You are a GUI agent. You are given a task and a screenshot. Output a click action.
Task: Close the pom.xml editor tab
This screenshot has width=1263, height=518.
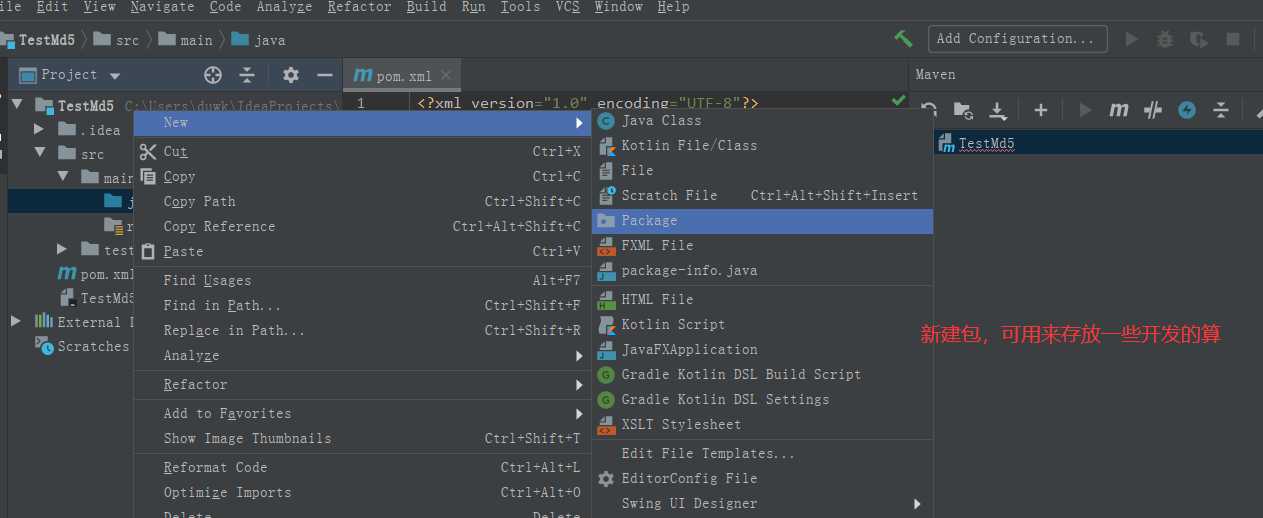[446, 75]
